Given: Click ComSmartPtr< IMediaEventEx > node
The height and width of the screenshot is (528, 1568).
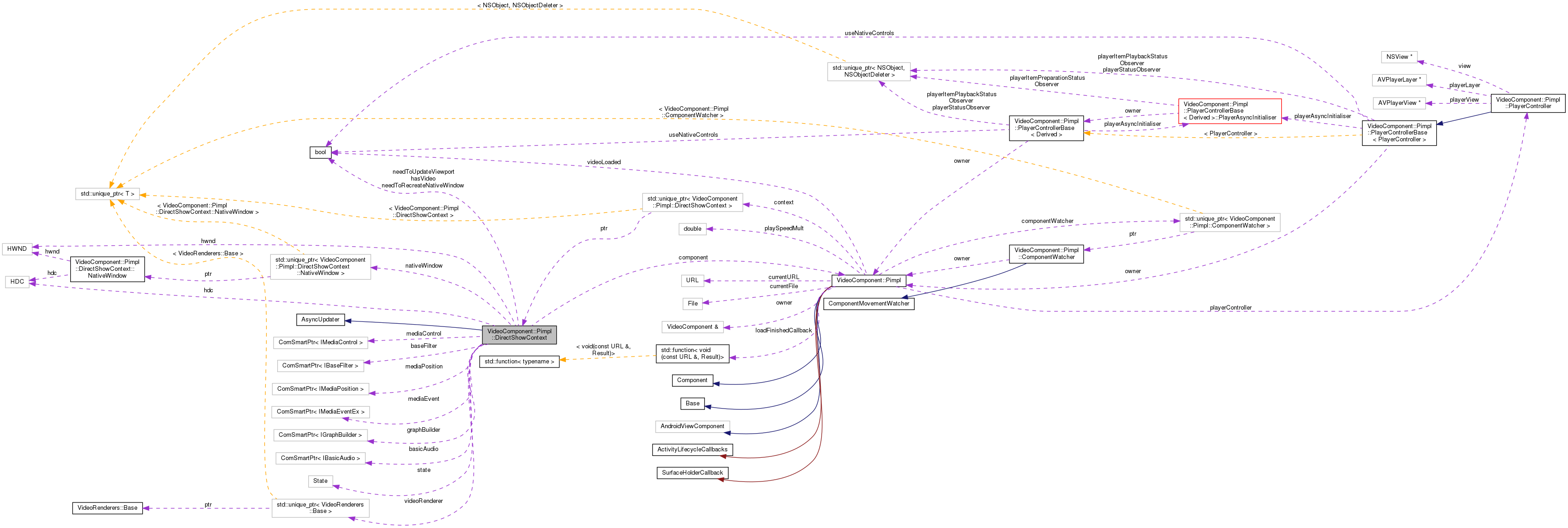Looking at the screenshot, I should (x=320, y=412).
